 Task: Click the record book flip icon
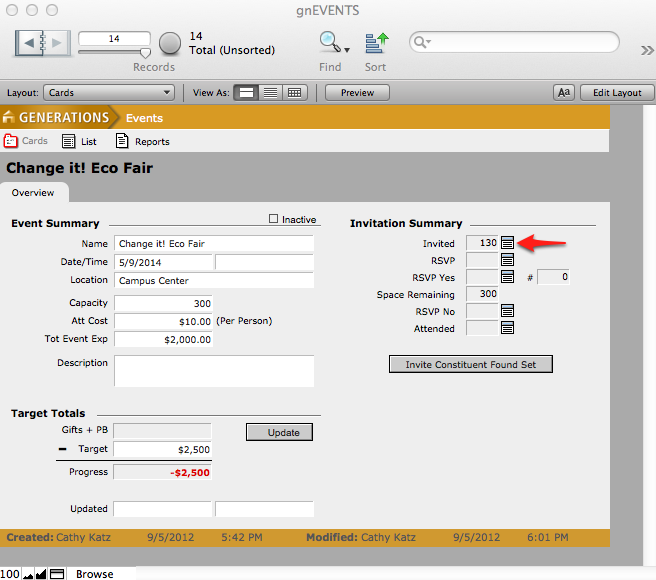(44, 43)
